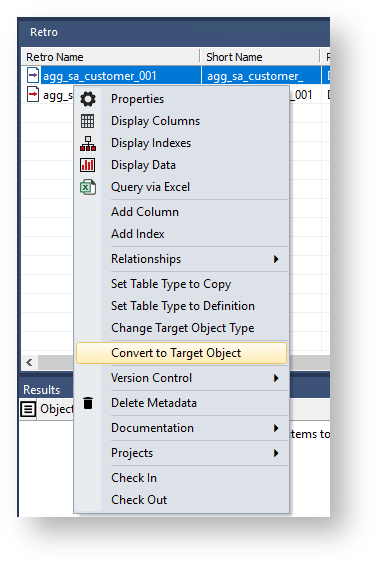Click the Results panel title
The width and height of the screenshot is (378, 565).
(x=41, y=390)
